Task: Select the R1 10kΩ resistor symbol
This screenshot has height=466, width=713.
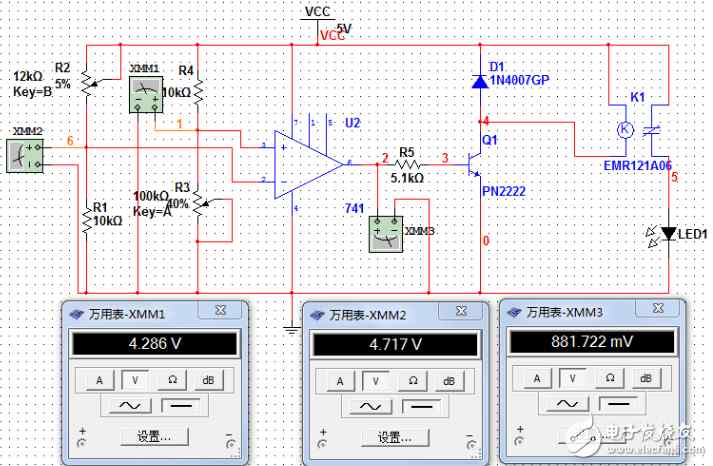Action: [x=86, y=220]
